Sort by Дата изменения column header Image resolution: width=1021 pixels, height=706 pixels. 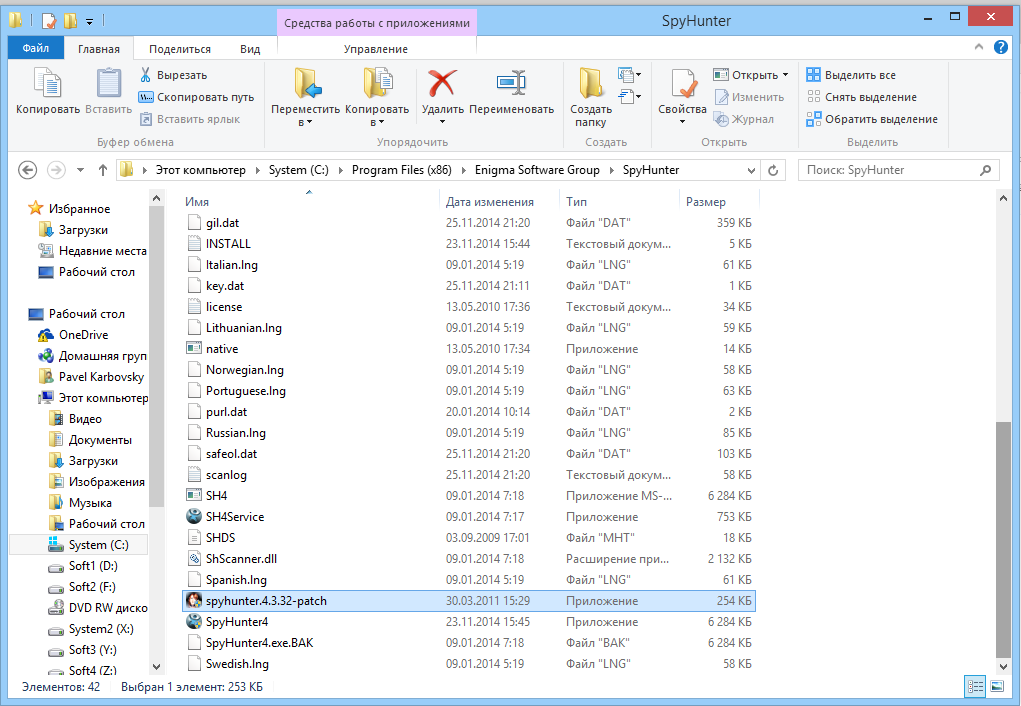(490, 202)
